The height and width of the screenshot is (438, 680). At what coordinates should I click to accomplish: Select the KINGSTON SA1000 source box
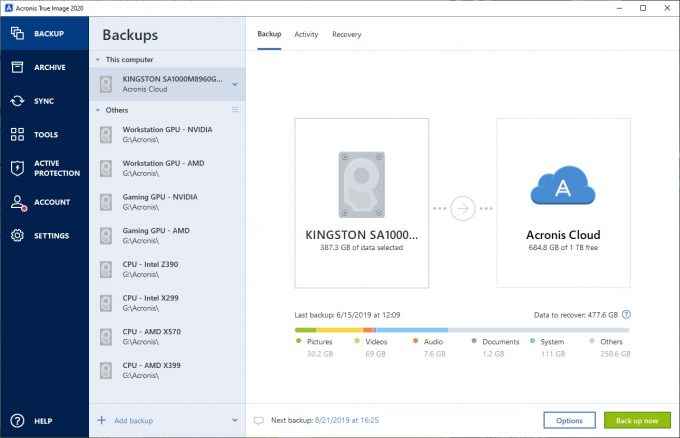(362, 203)
